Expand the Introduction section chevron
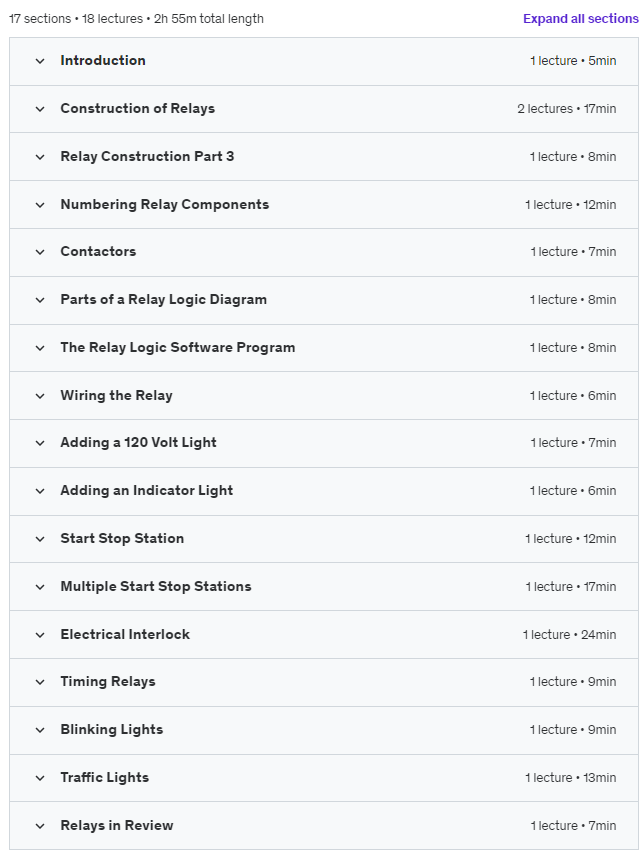The height and width of the screenshot is (856, 644). tap(40, 61)
